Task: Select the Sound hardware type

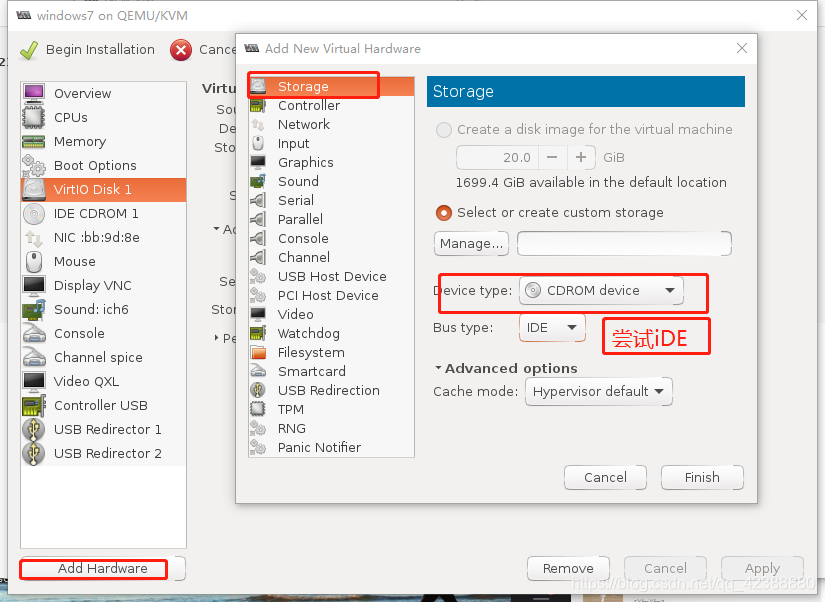Action: 297,181
